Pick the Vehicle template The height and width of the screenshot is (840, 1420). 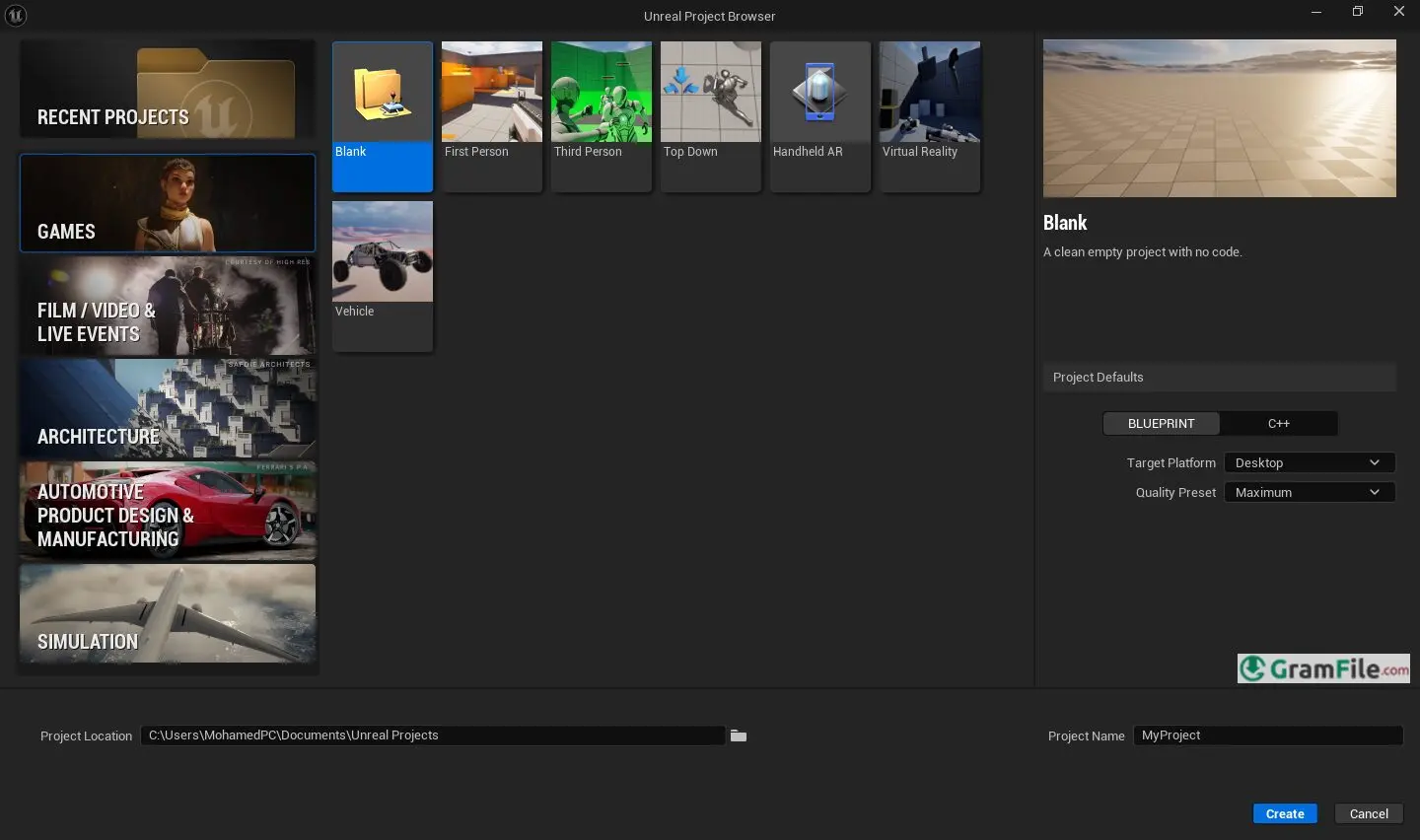tap(383, 276)
